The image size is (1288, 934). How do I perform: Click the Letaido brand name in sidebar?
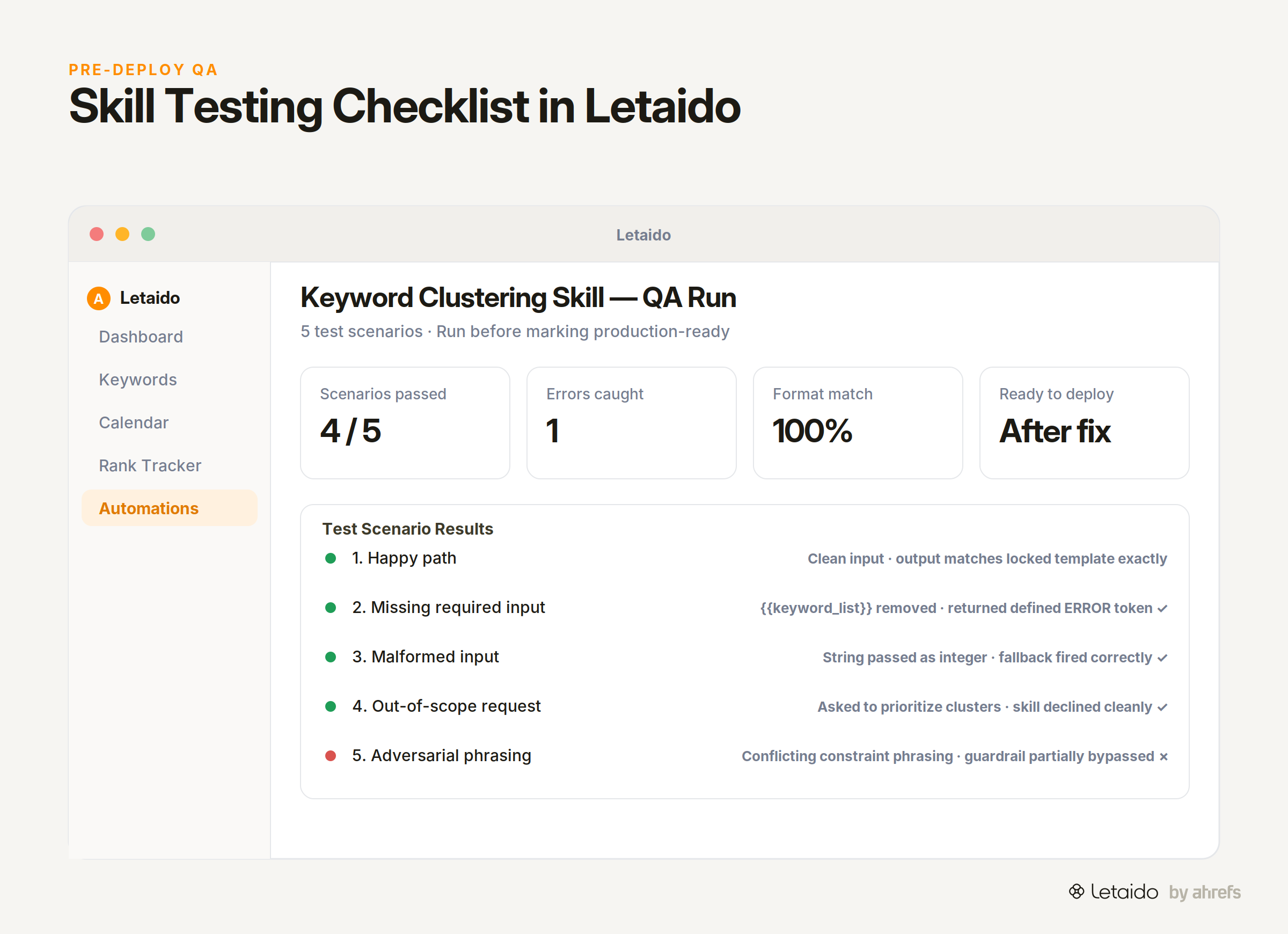point(150,298)
